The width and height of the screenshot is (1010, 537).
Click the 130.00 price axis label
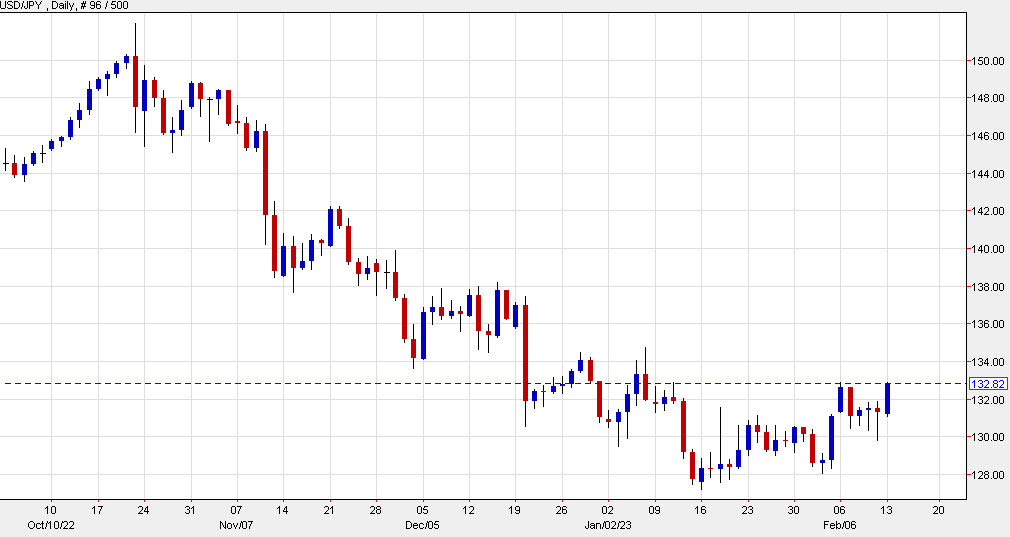[988, 437]
